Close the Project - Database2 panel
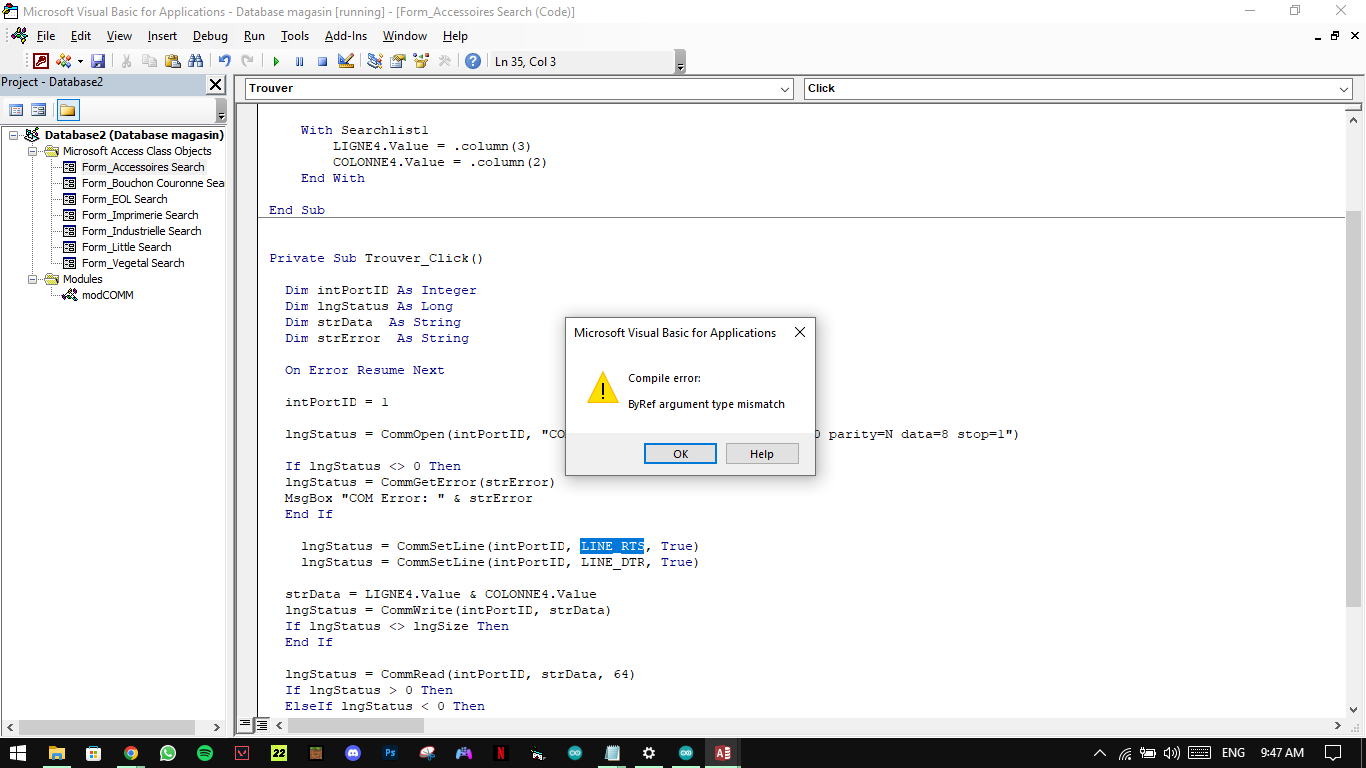The image size is (1366, 768). 216,85
